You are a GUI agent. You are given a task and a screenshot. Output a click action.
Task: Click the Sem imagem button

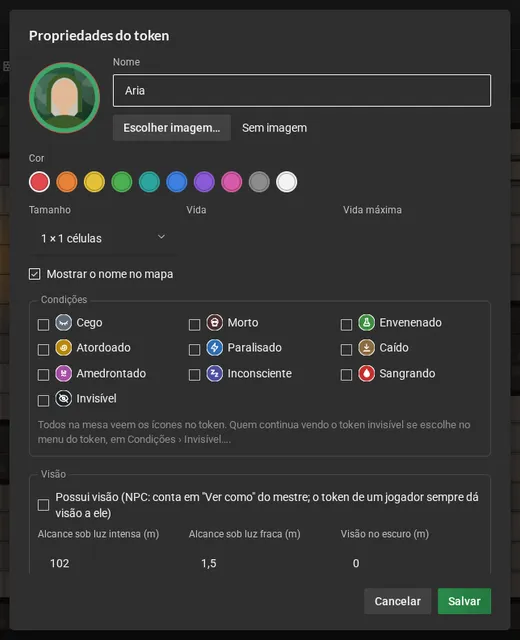(x=274, y=128)
